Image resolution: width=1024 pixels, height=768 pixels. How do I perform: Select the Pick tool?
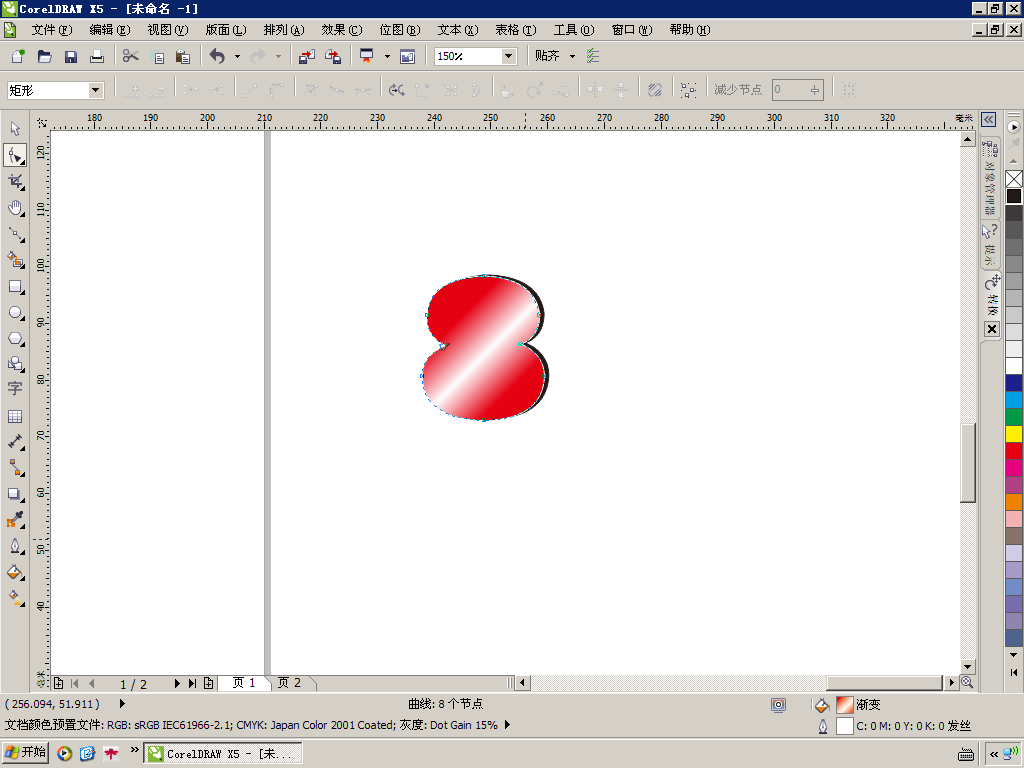[15, 129]
